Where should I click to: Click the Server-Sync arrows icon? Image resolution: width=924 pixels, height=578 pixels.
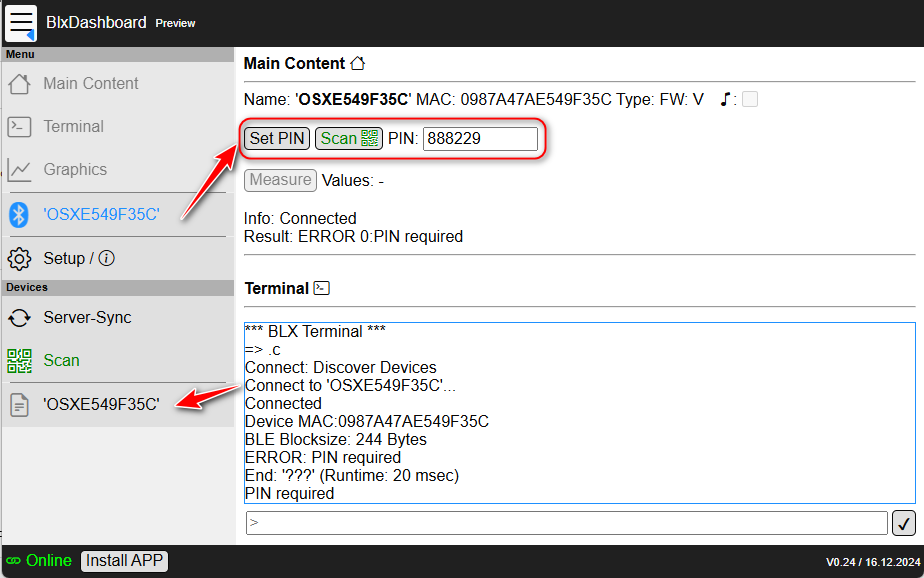tap(19, 318)
